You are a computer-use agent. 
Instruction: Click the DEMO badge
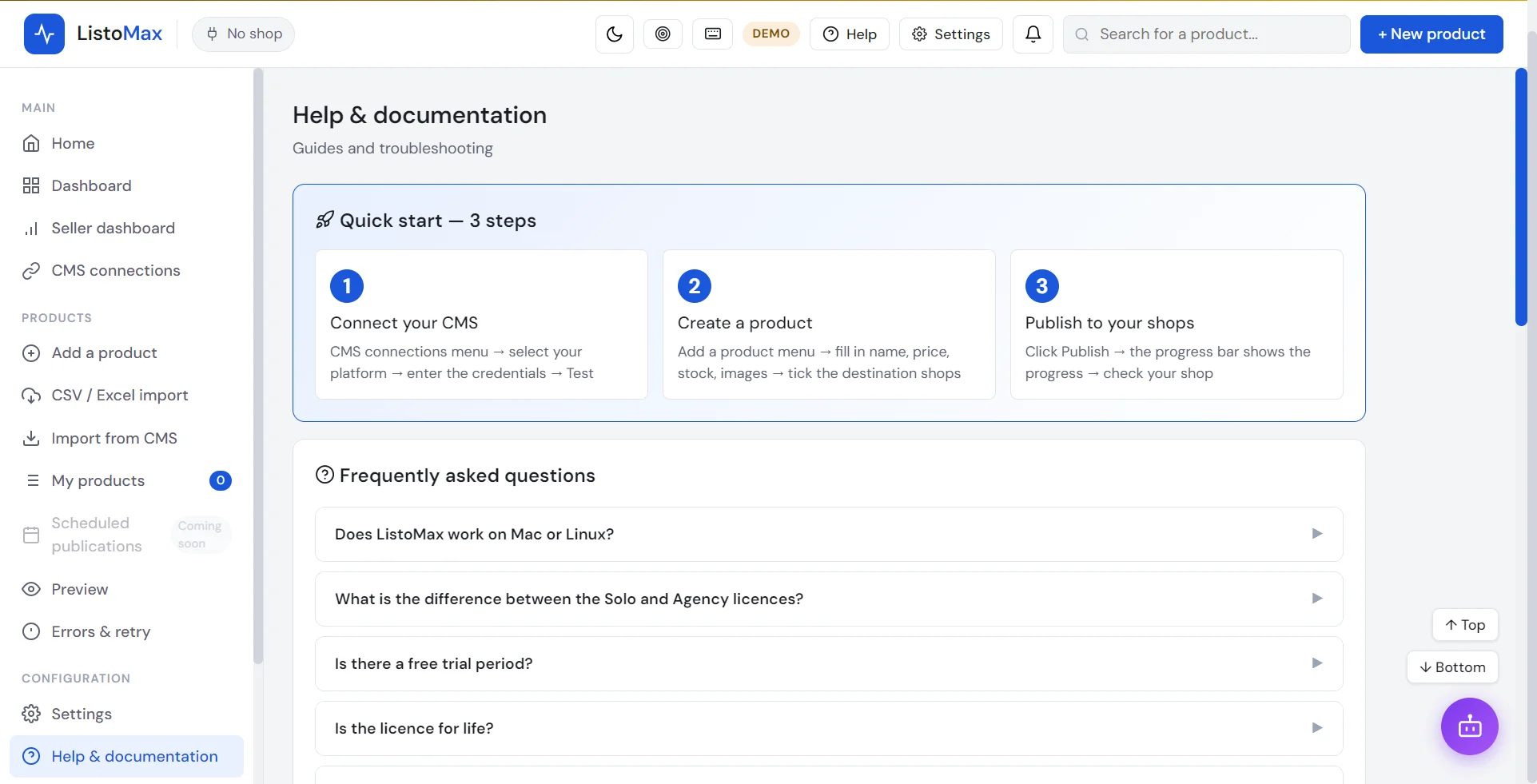click(771, 34)
